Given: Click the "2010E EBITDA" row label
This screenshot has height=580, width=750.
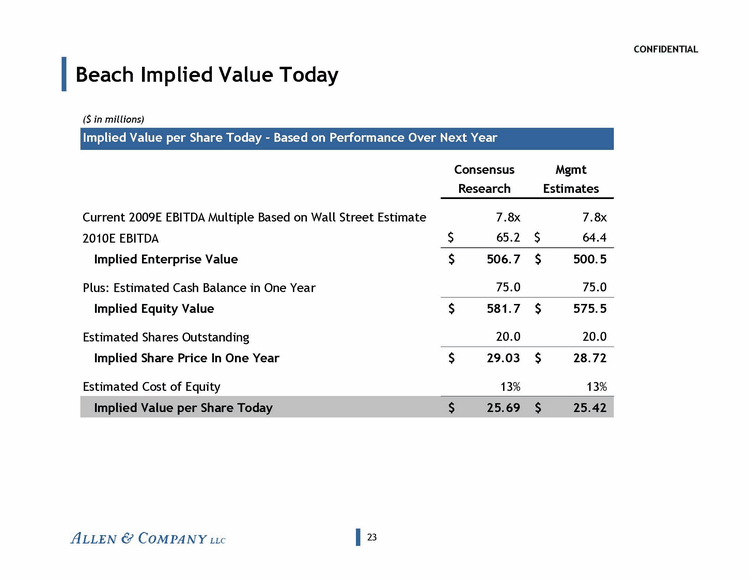Looking at the screenshot, I should (x=123, y=238).
